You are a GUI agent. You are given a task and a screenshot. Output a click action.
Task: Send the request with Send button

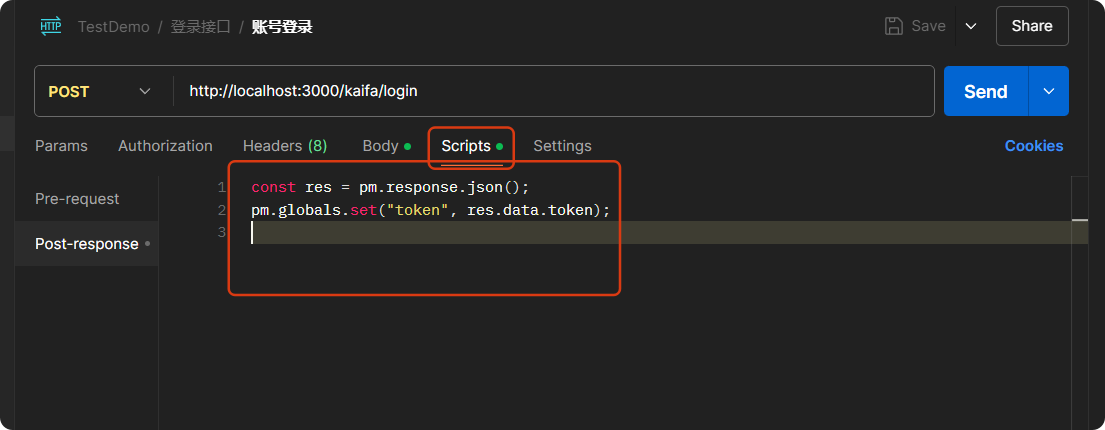(985, 91)
